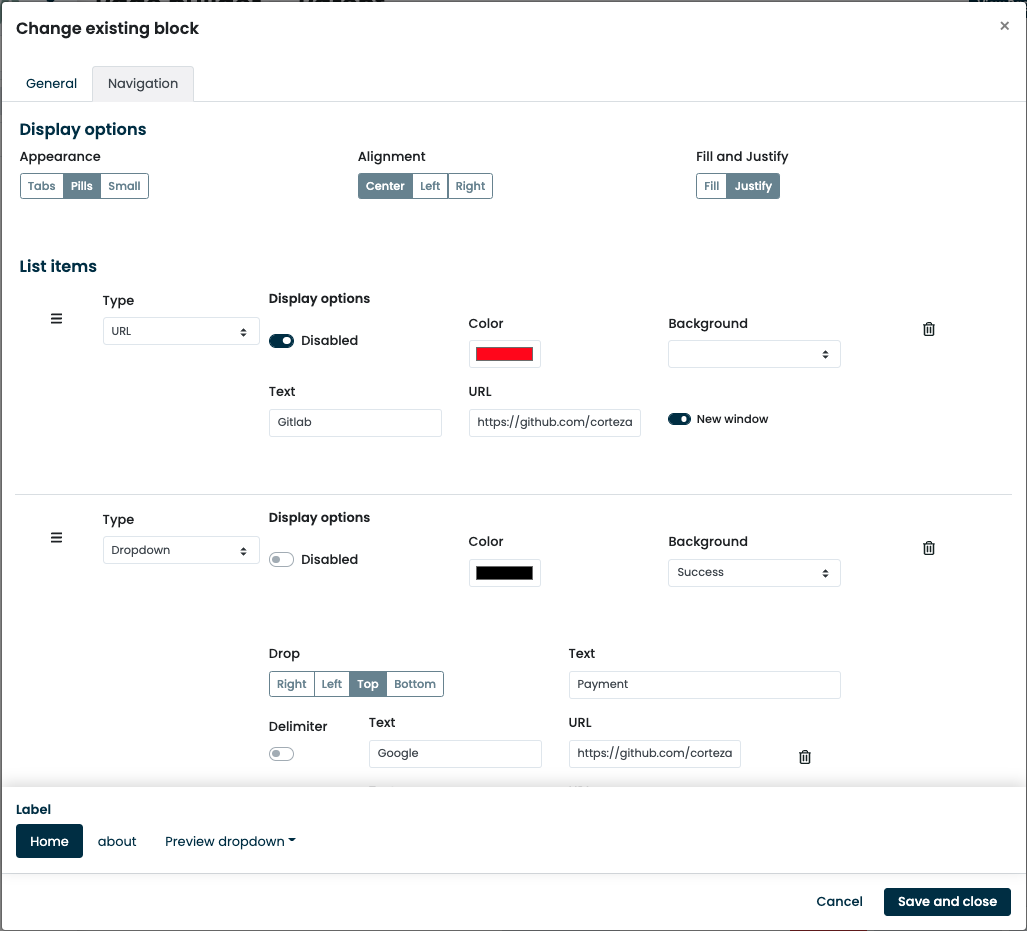Toggle Delimiter switch for Google entry

(282, 754)
